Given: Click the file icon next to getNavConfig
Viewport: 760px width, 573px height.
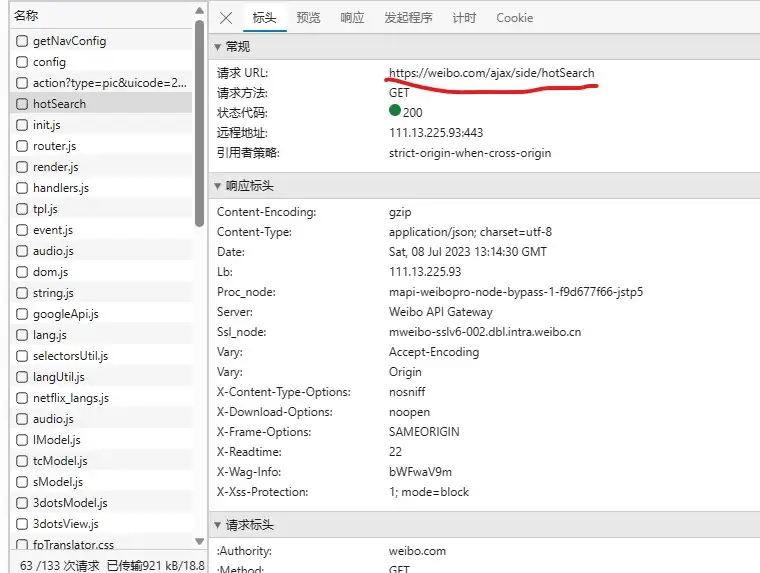Looking at the screenshot, I should tap(22, 41).
